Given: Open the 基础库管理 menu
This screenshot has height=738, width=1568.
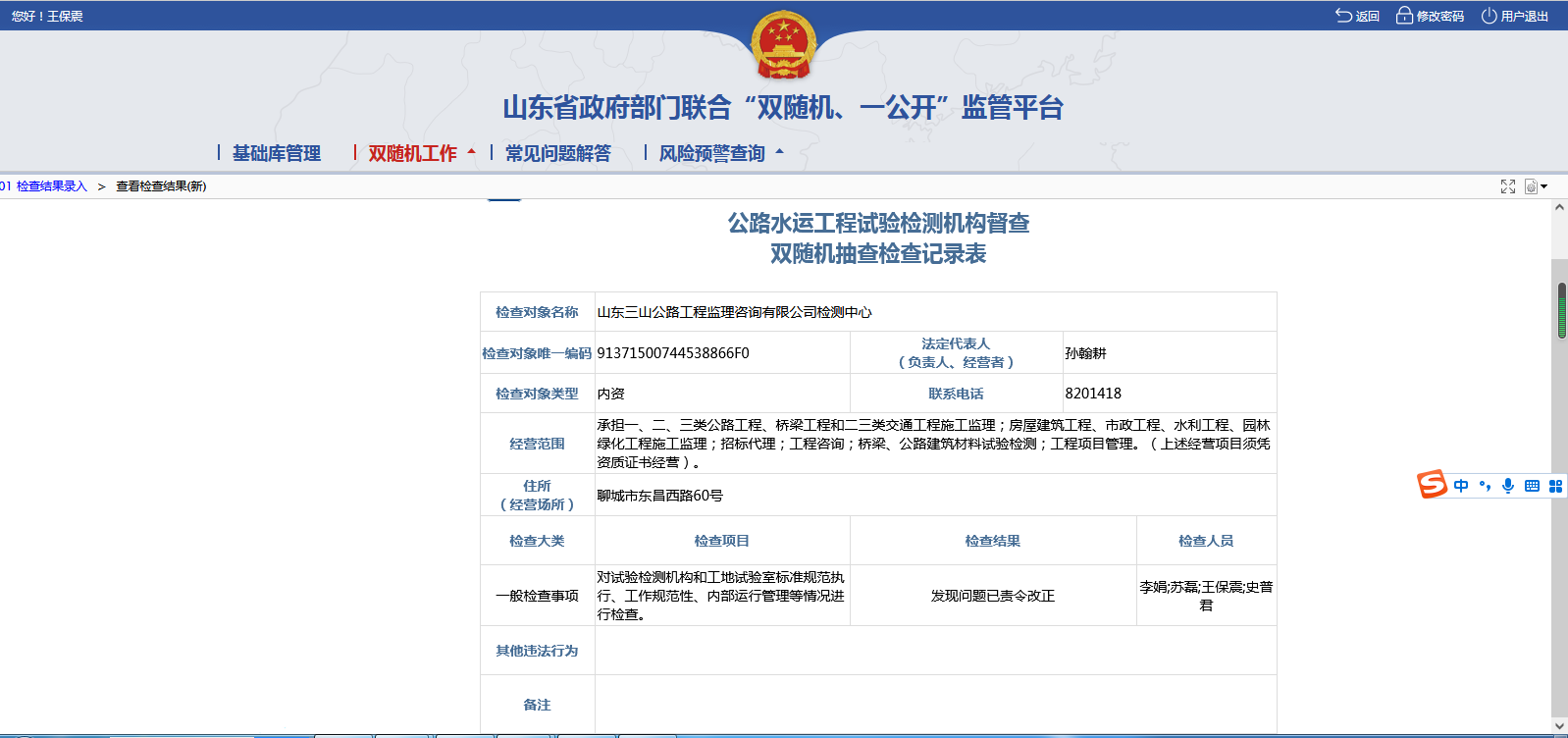Looking at the screenshot, I should tap(276, 153).
